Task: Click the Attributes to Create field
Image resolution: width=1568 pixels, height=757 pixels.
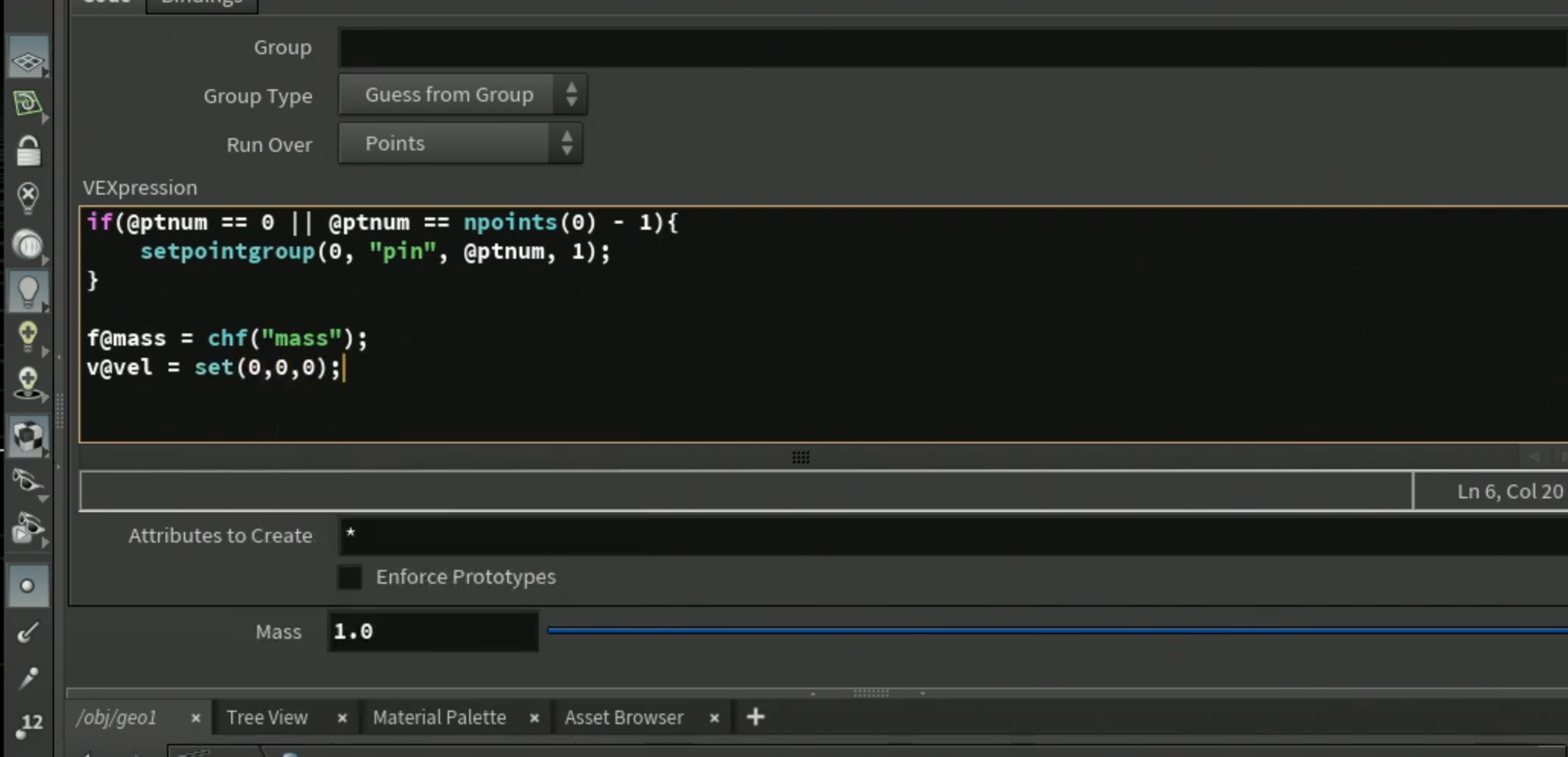Action: tap(953, 535)
